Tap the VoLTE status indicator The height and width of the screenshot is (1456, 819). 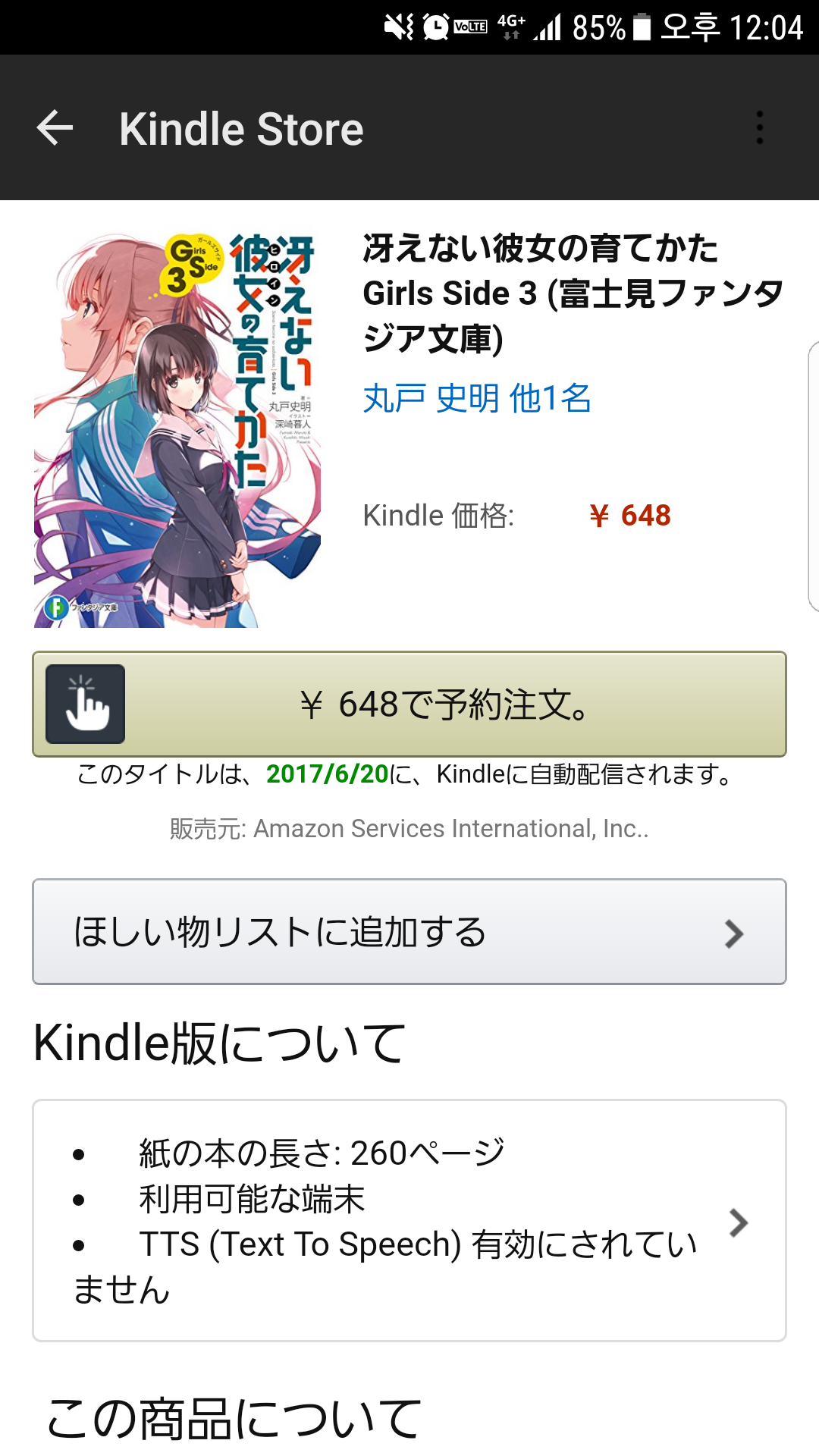coord(470,27)
